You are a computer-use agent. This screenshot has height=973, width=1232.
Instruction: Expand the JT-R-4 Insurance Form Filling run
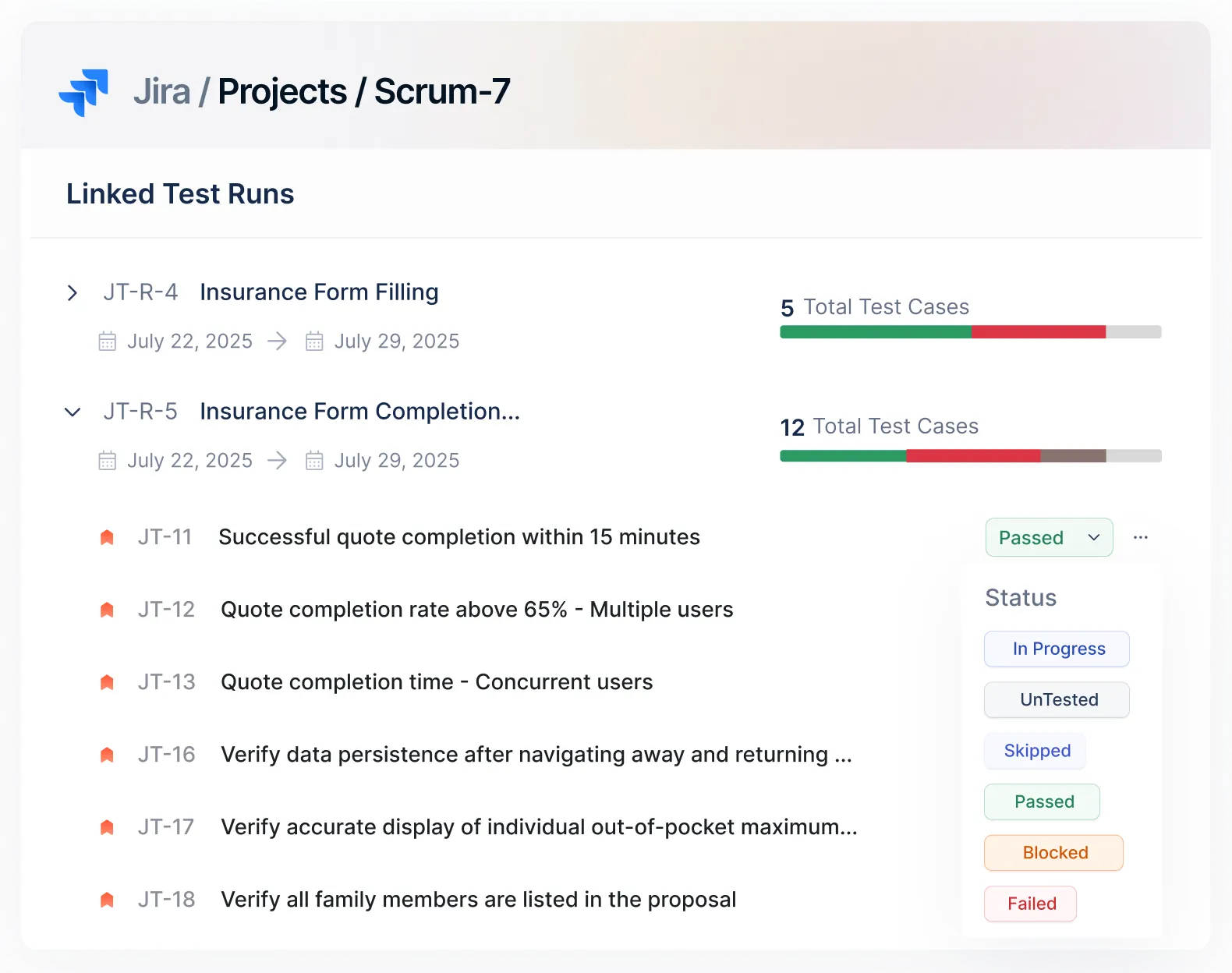(x=73, y=293)
